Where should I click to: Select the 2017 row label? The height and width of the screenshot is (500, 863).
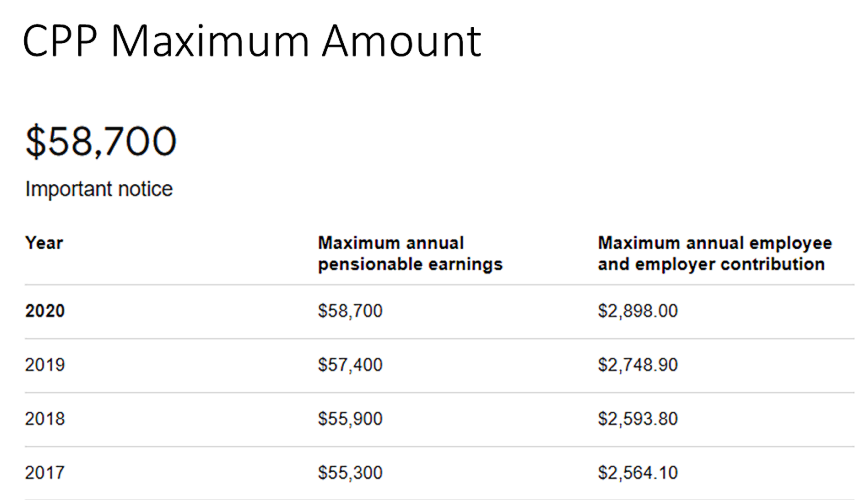coord(45,473)
